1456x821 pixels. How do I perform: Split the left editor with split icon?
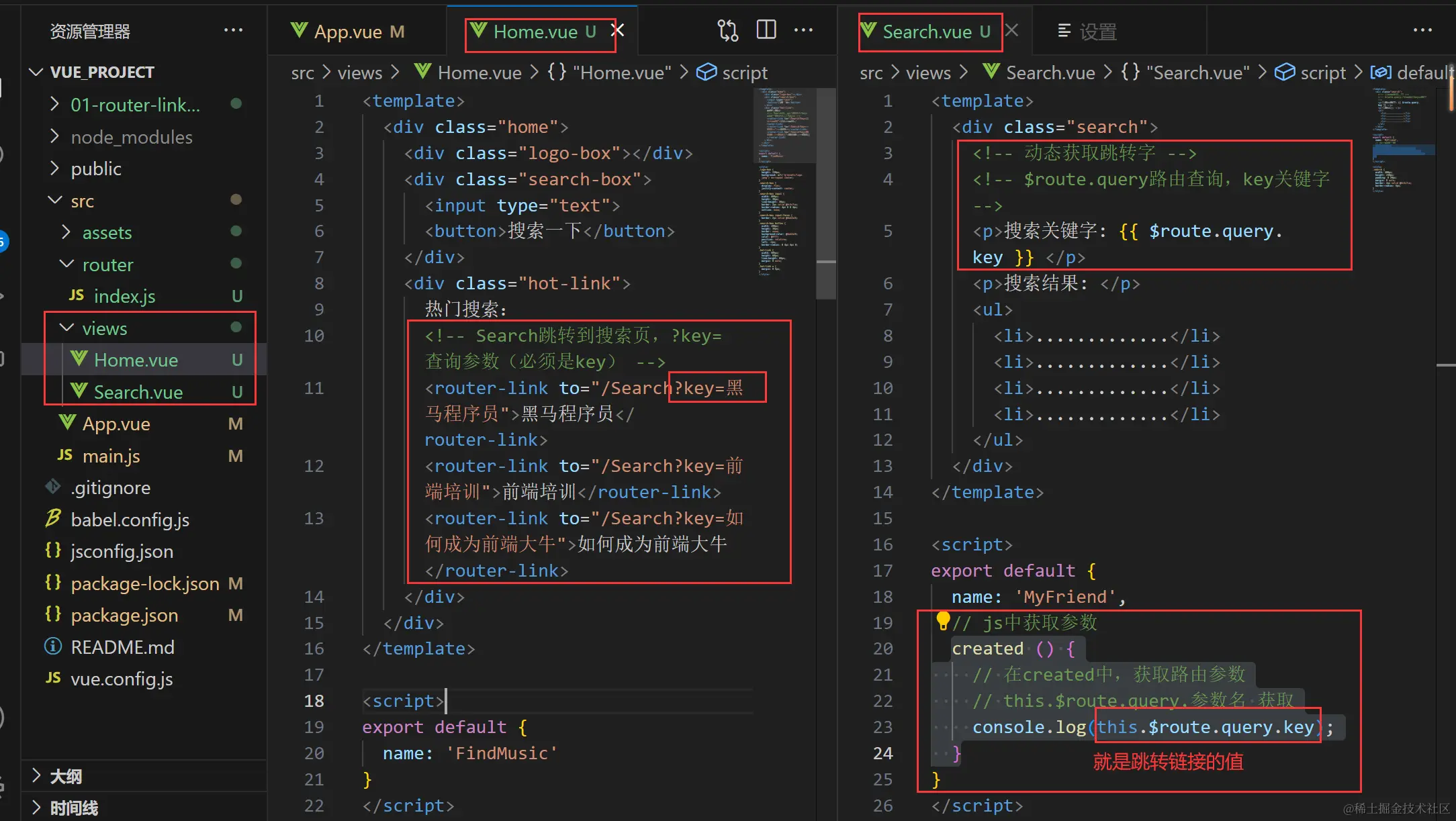(x=766, y=30)
